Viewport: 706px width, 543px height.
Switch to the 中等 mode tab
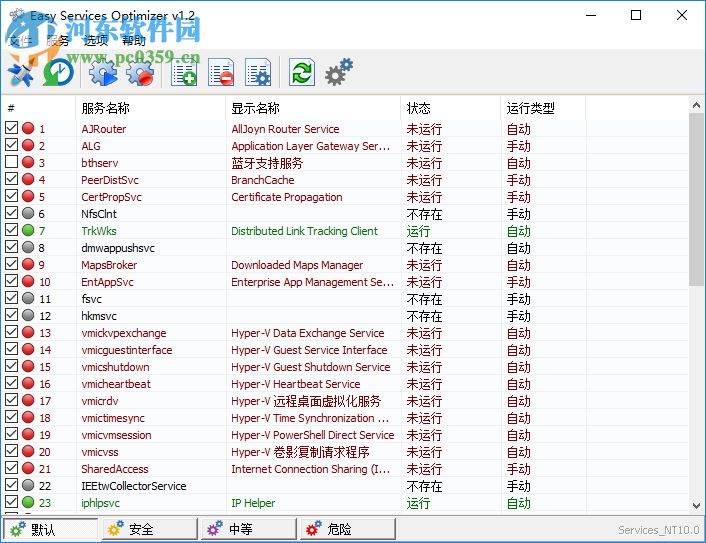pos(249,529)
